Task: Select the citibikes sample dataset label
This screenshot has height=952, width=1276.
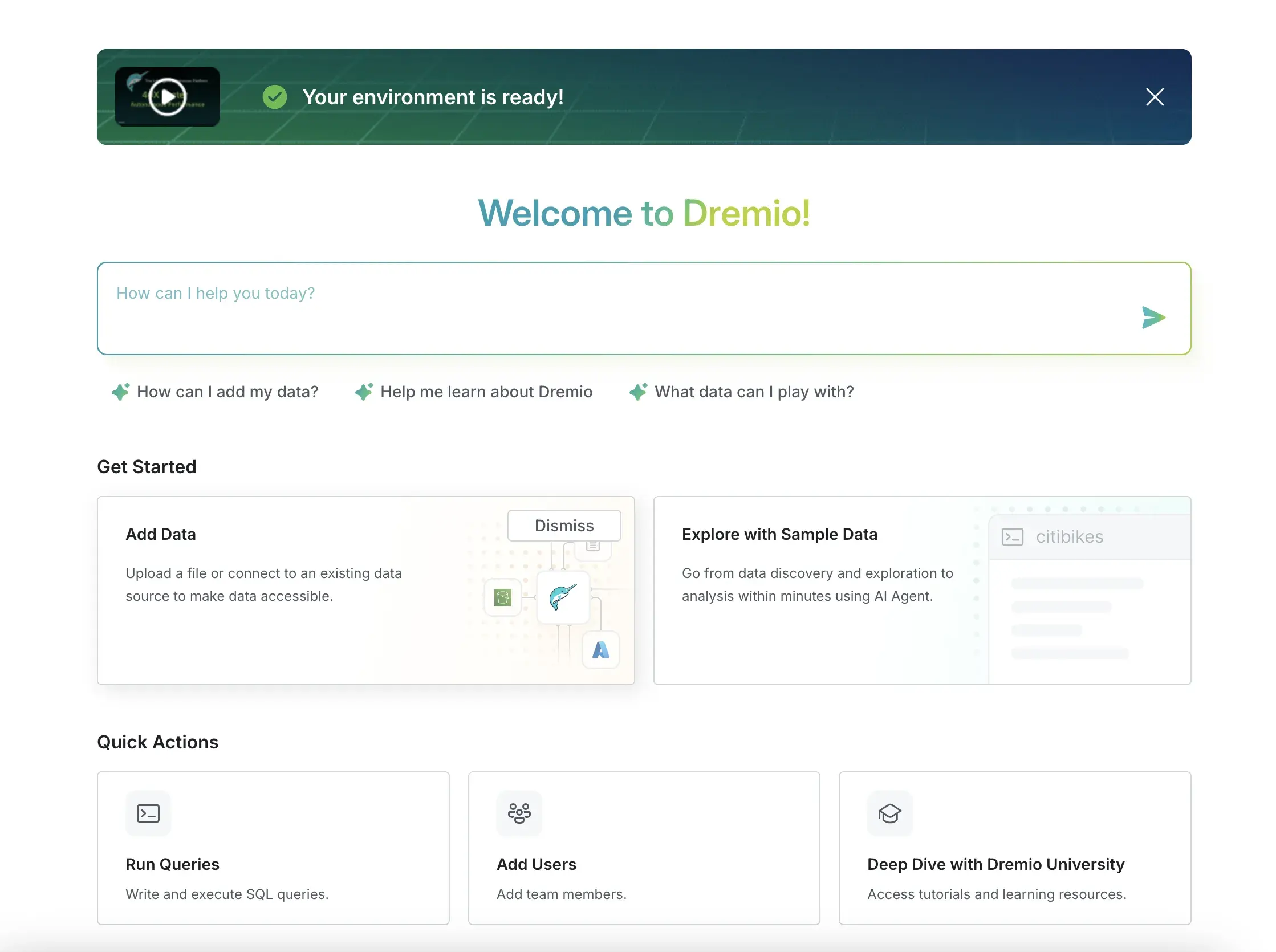Action: [x=1069, y=536]
